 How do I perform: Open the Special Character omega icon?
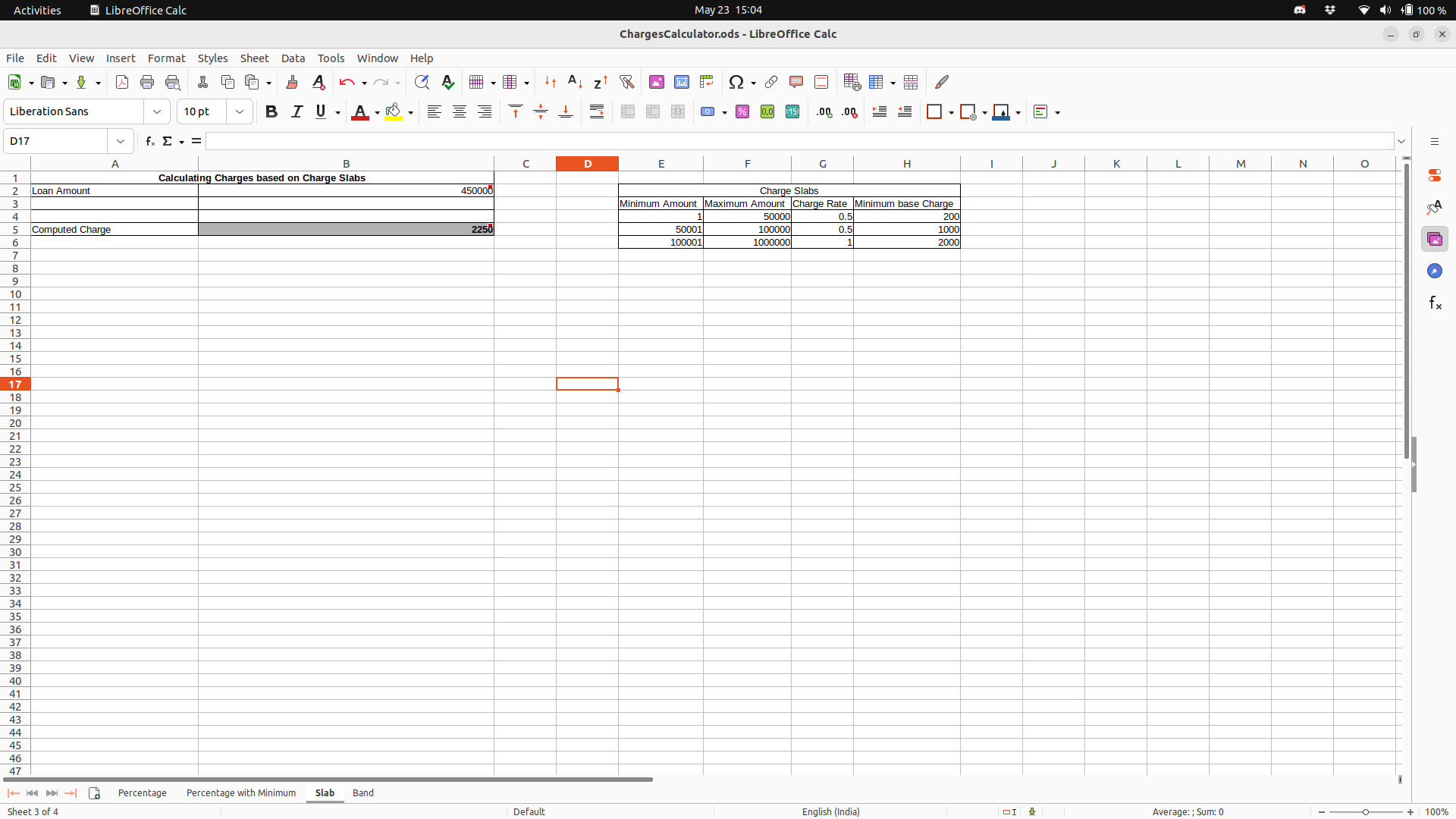(736, 82)
